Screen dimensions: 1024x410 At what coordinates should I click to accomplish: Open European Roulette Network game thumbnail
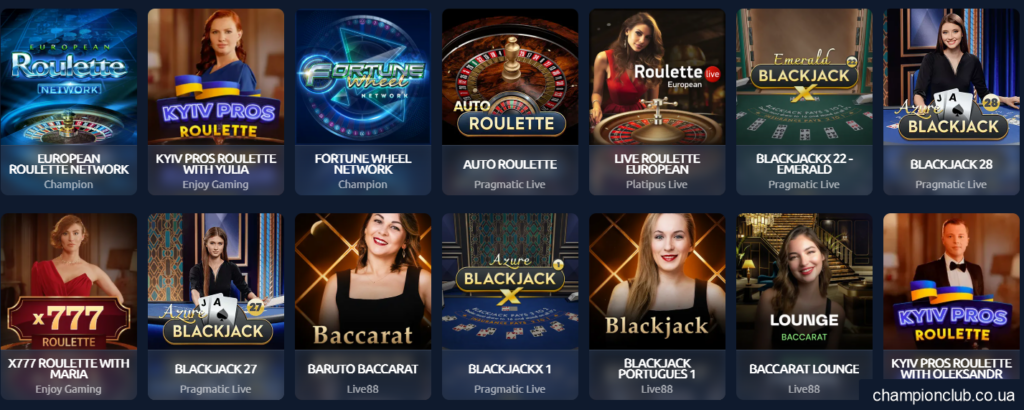pyautogui.click(x=69, y=77)
